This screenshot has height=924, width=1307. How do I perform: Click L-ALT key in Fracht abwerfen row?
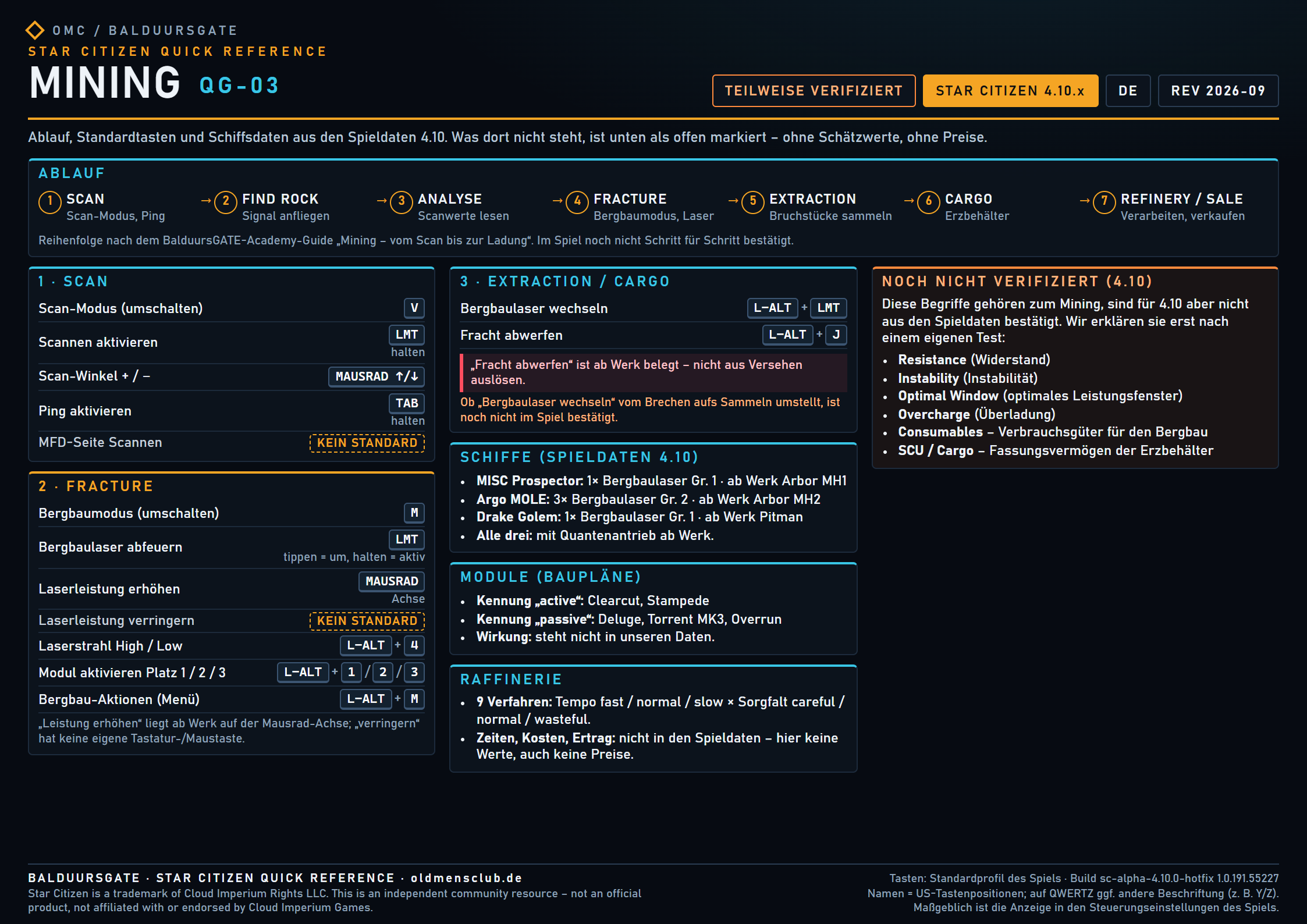(x=788, y=335)
